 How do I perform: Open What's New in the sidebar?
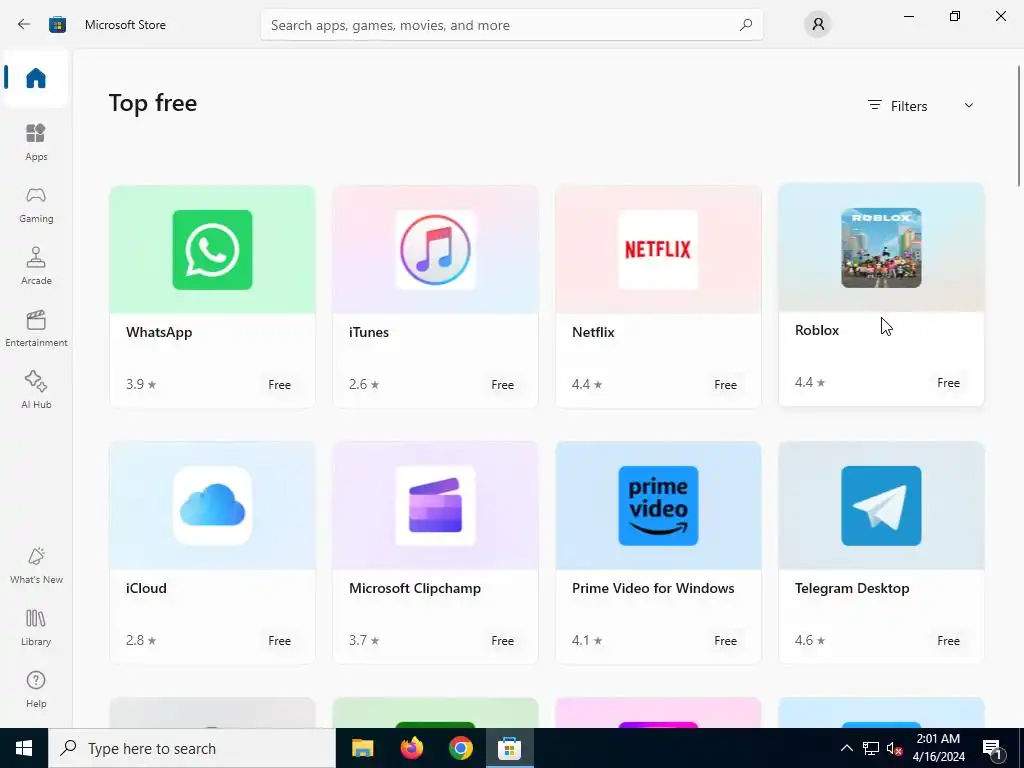coord(36,565)
